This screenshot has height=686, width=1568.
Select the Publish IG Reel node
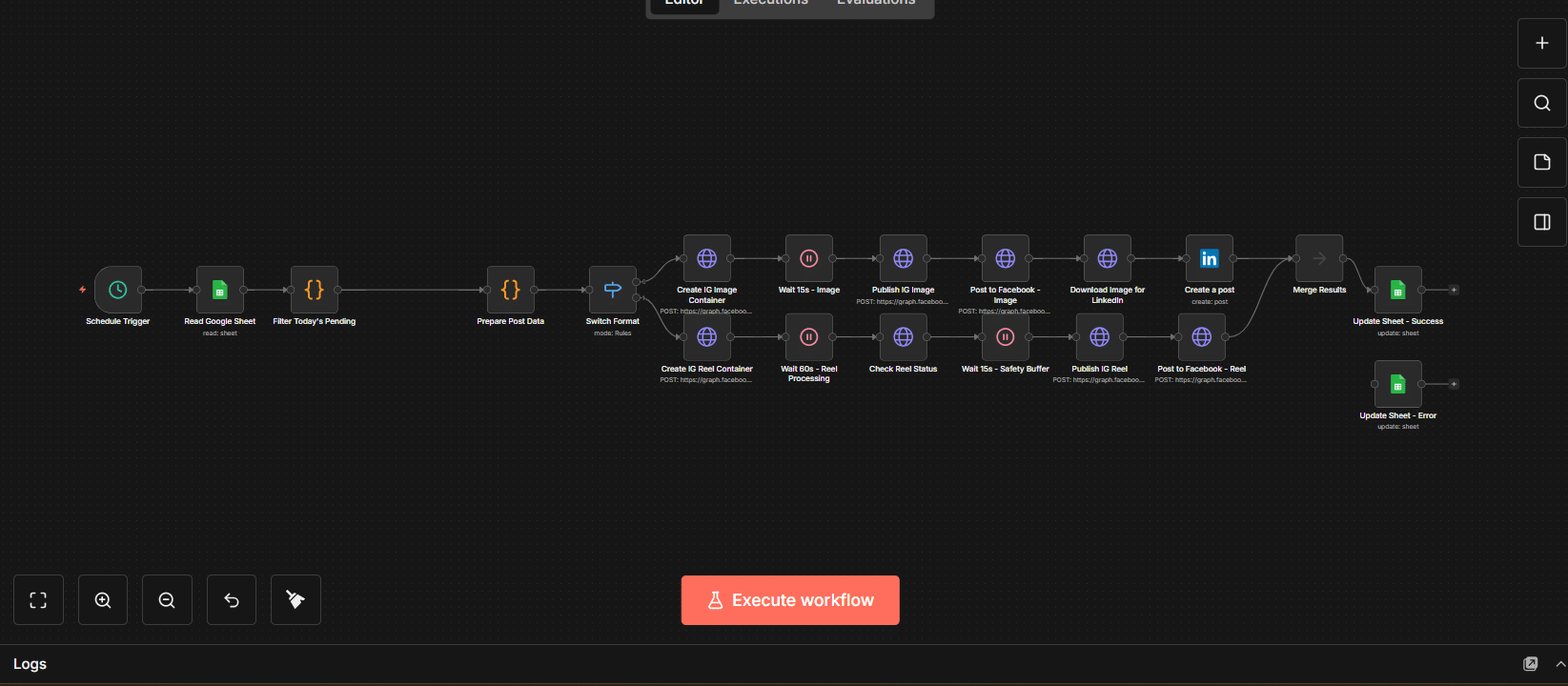(1100, 337)
